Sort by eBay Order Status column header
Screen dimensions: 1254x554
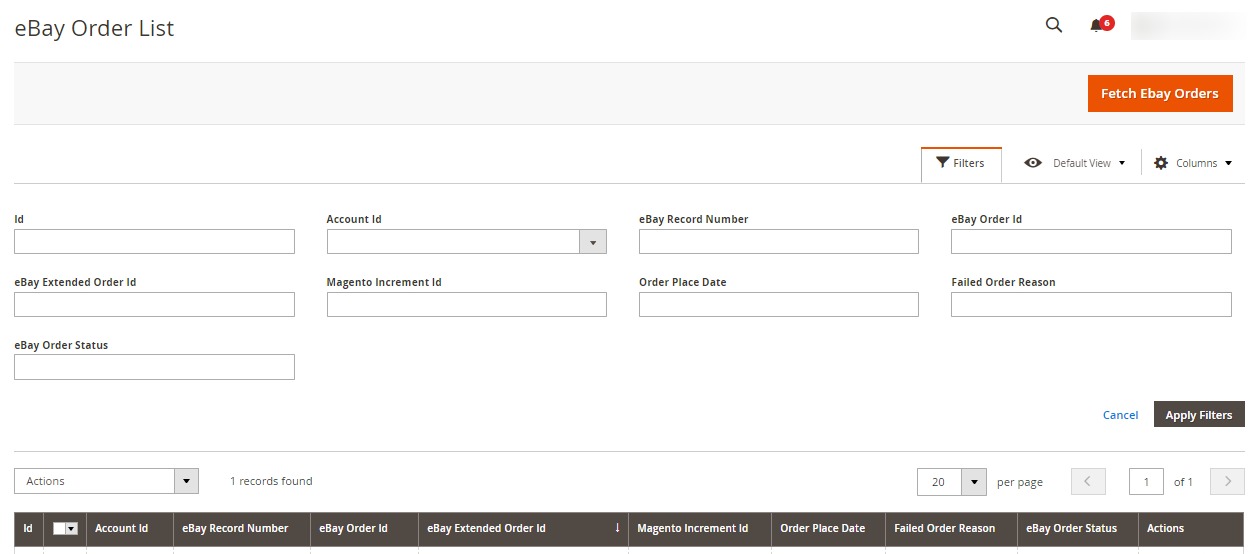click(1071, 528)
